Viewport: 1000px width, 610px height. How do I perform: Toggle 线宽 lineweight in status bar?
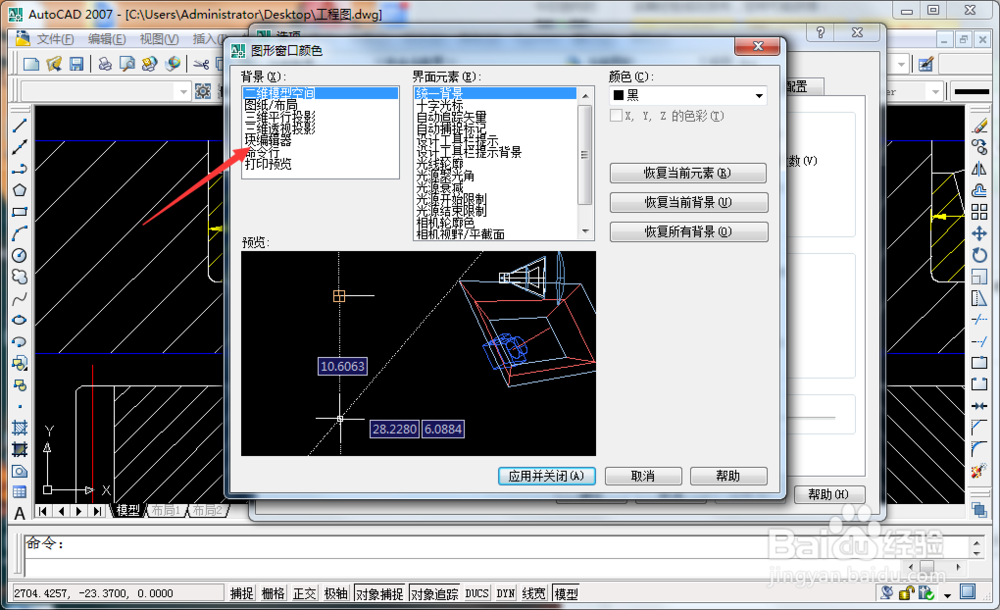point(534,593)
